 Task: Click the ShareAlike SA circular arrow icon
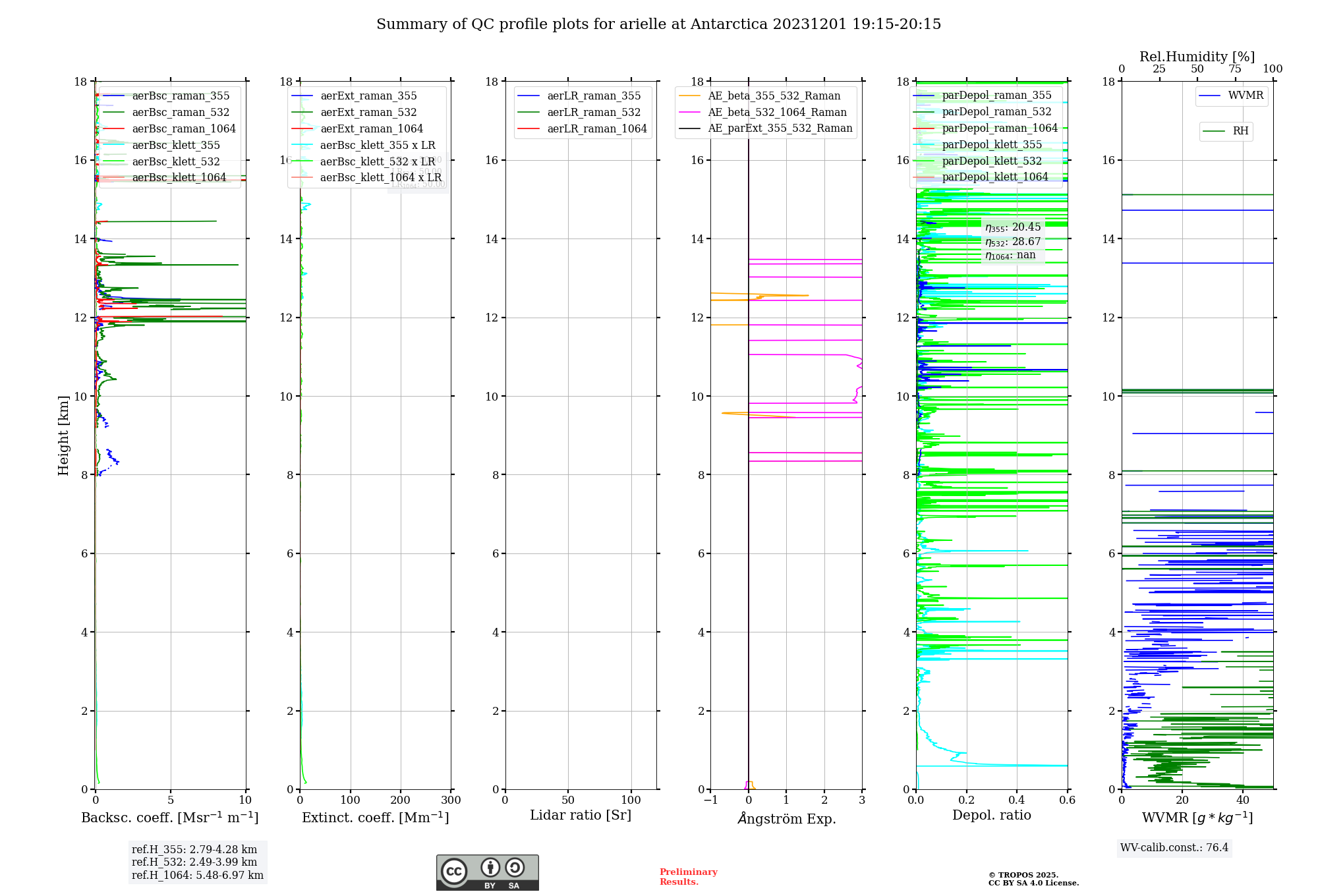[515, 868]
